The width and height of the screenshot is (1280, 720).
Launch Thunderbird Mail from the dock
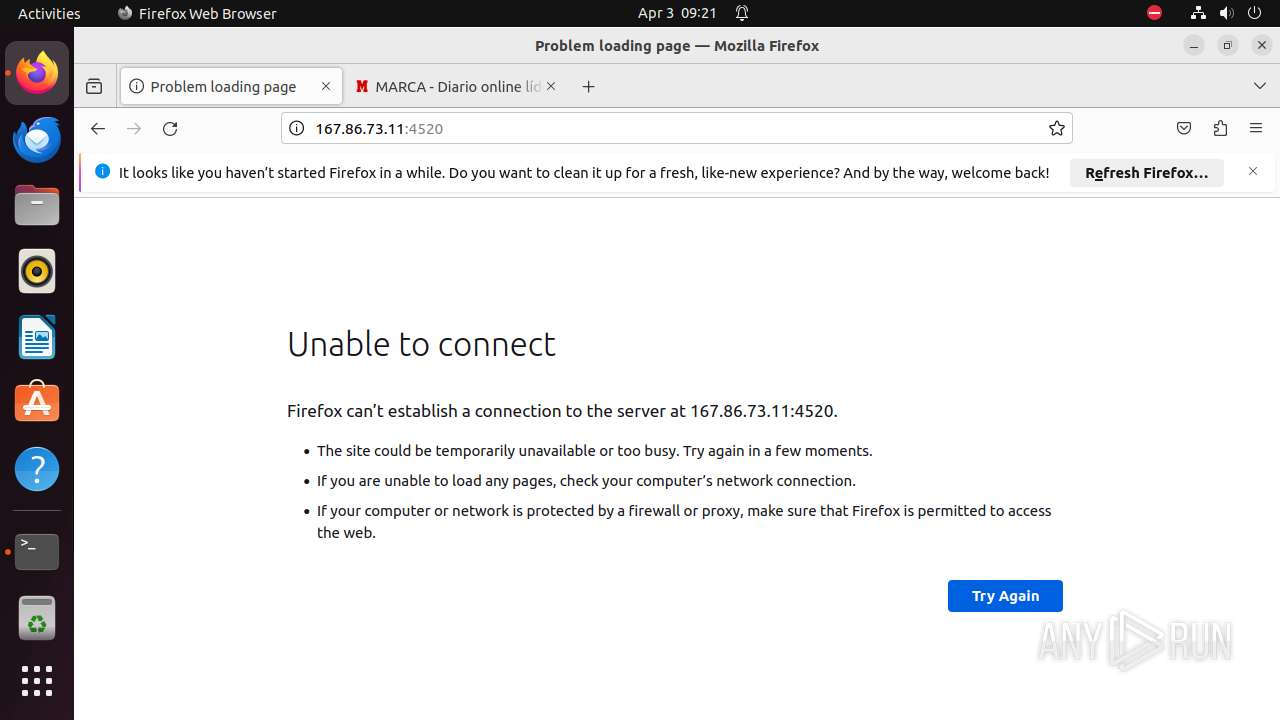click(x=37, y=139)
